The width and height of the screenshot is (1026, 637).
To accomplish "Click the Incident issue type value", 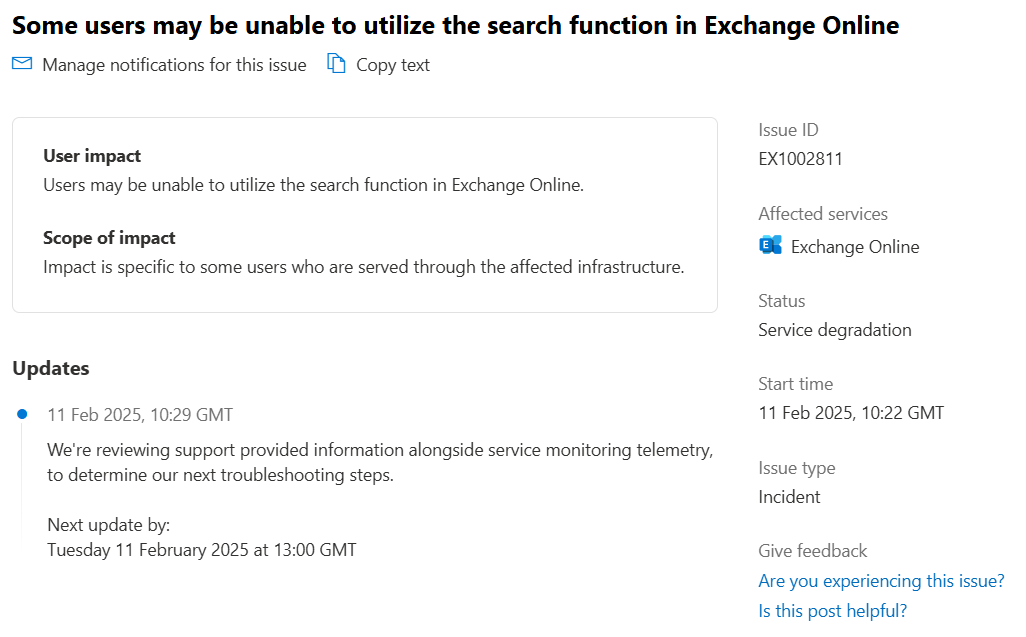I will click(789, 497).
